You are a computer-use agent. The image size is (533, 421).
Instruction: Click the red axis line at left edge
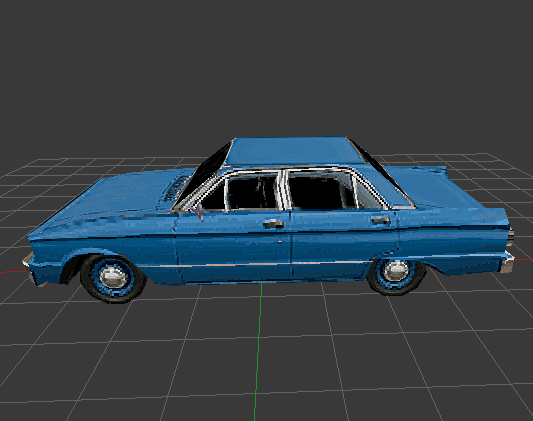click(x=13, y=271)
